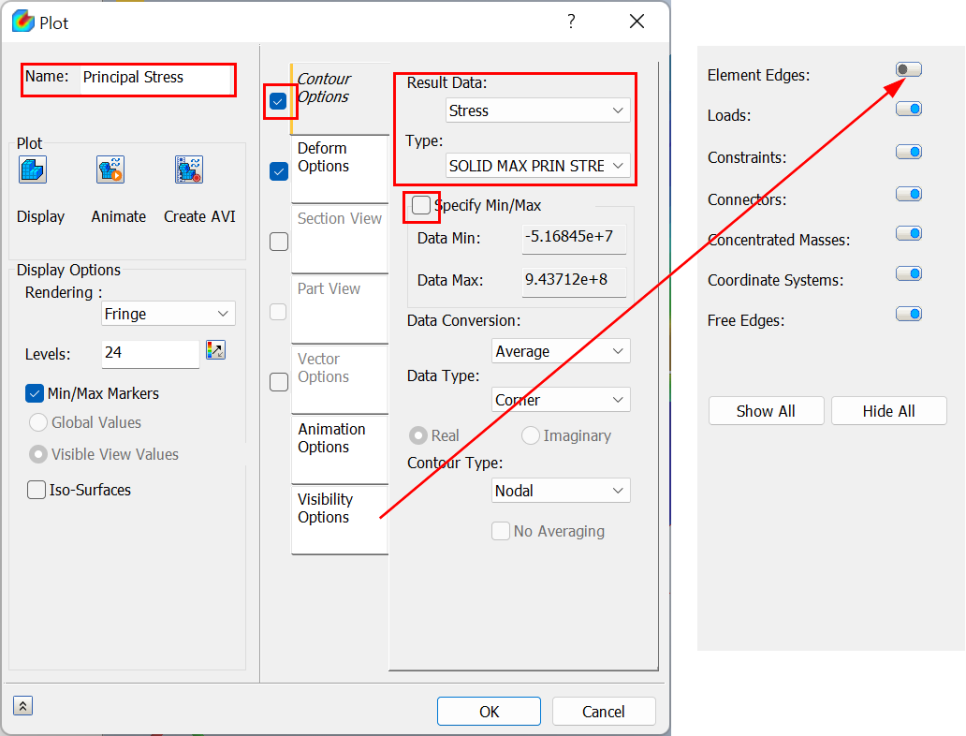Switch to the Visibility Options tab
Viewport: 966px width, 736px height.
(325, 508)
